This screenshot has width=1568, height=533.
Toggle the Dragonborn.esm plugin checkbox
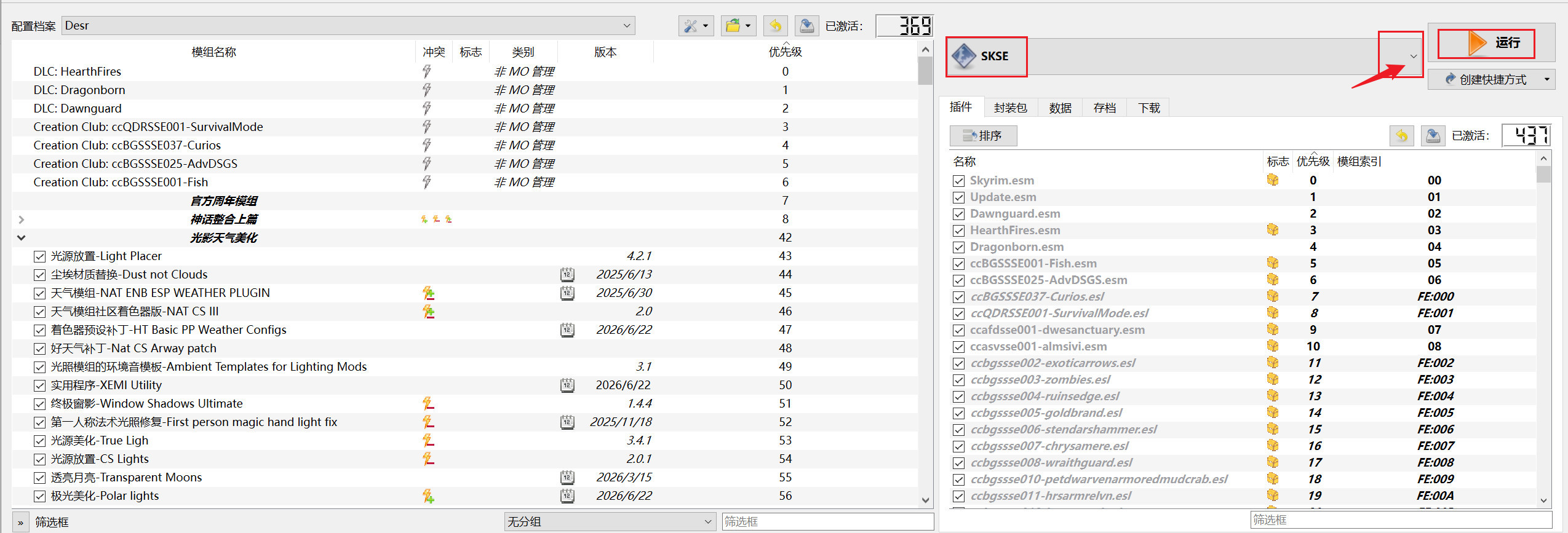pos(958,247)
